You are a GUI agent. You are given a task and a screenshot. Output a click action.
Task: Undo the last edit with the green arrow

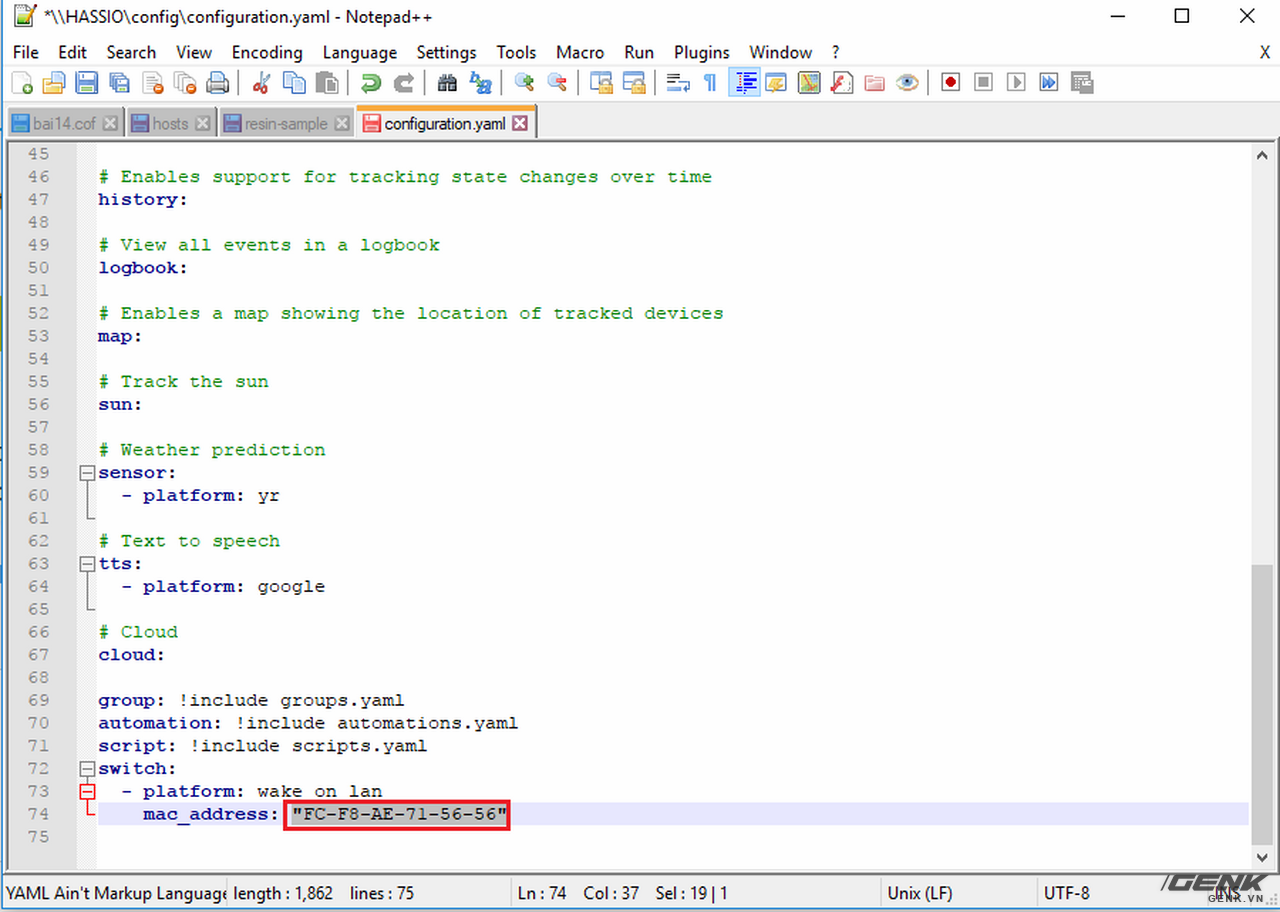[x=371, y=83]
